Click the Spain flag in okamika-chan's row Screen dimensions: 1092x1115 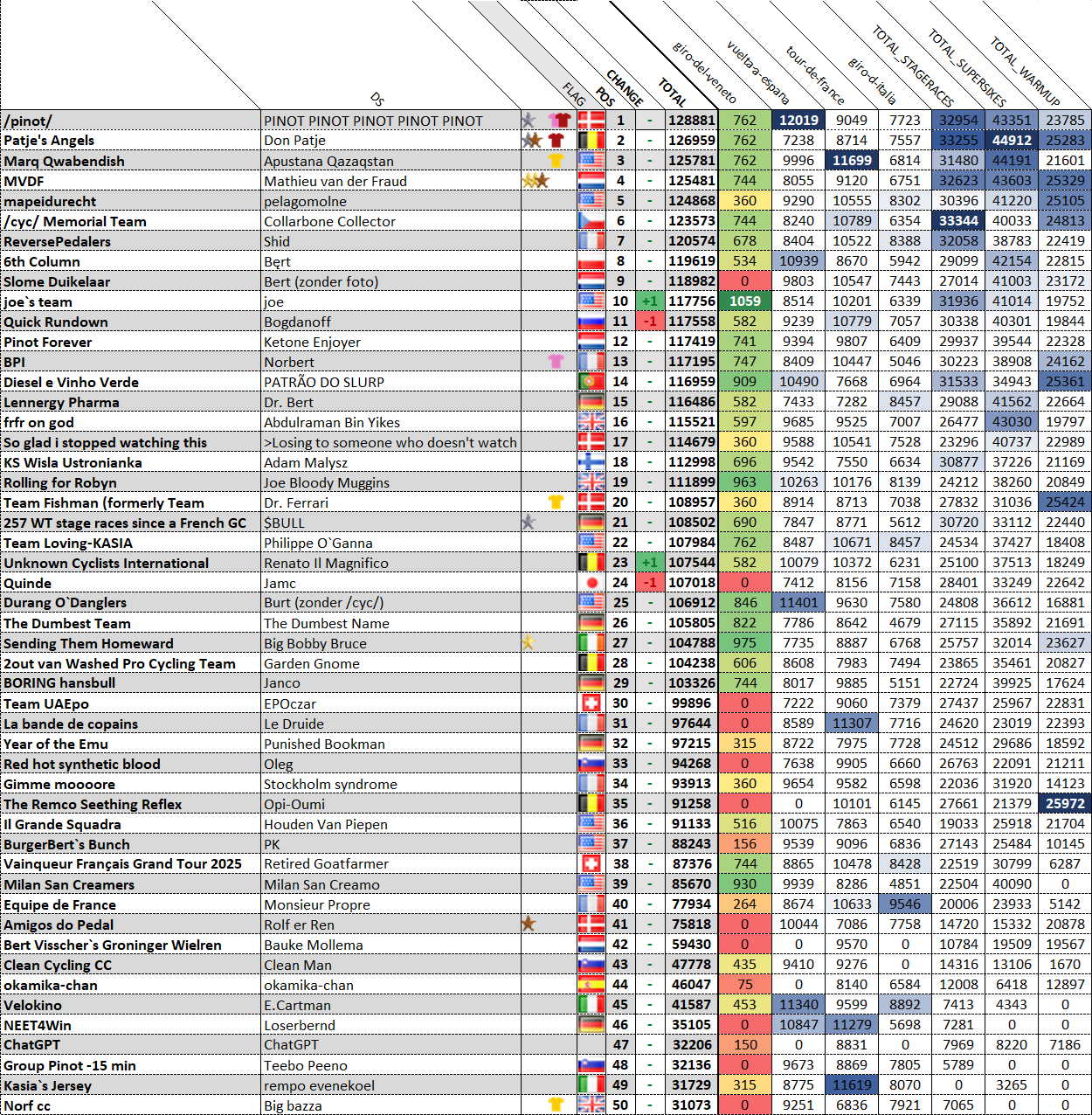(591, 985)
